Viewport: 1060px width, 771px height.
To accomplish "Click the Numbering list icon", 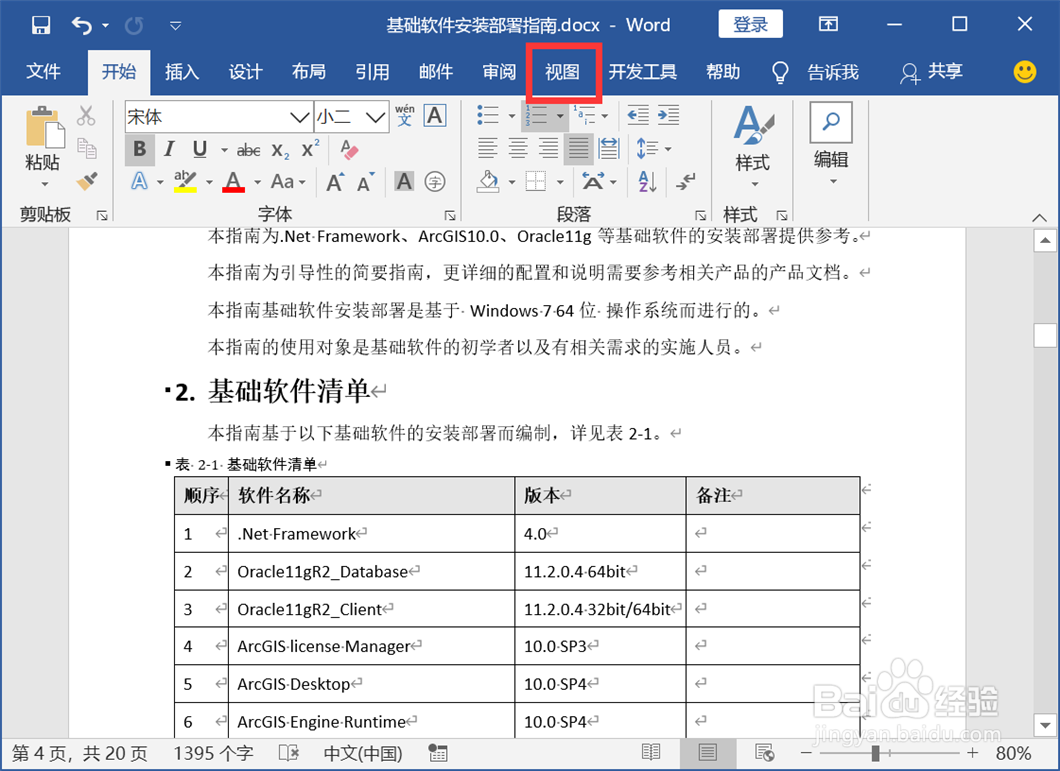I will [537, 116].
